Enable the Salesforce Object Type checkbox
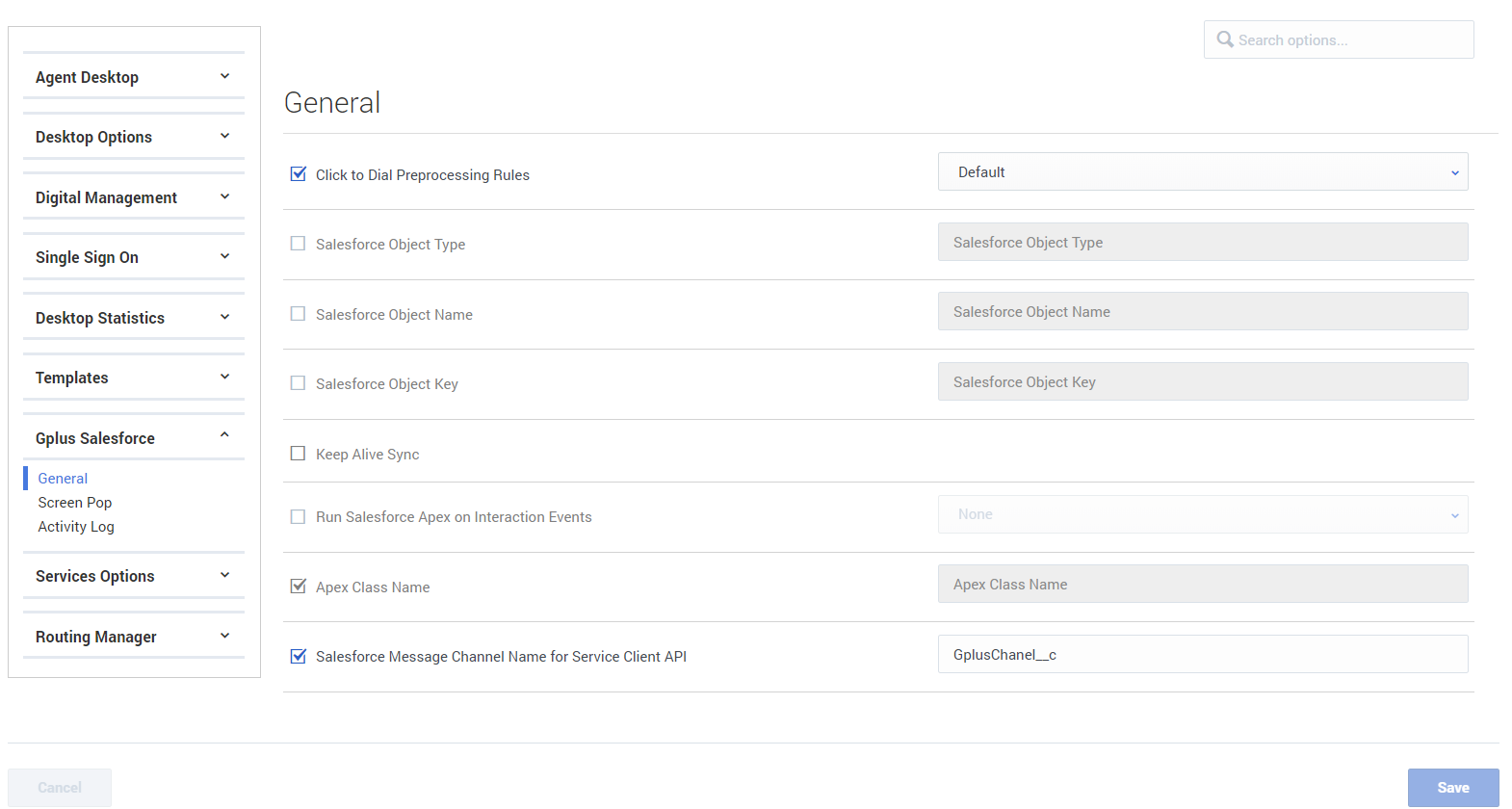This screenshot has height=809, width=1512. pos(299,244)
